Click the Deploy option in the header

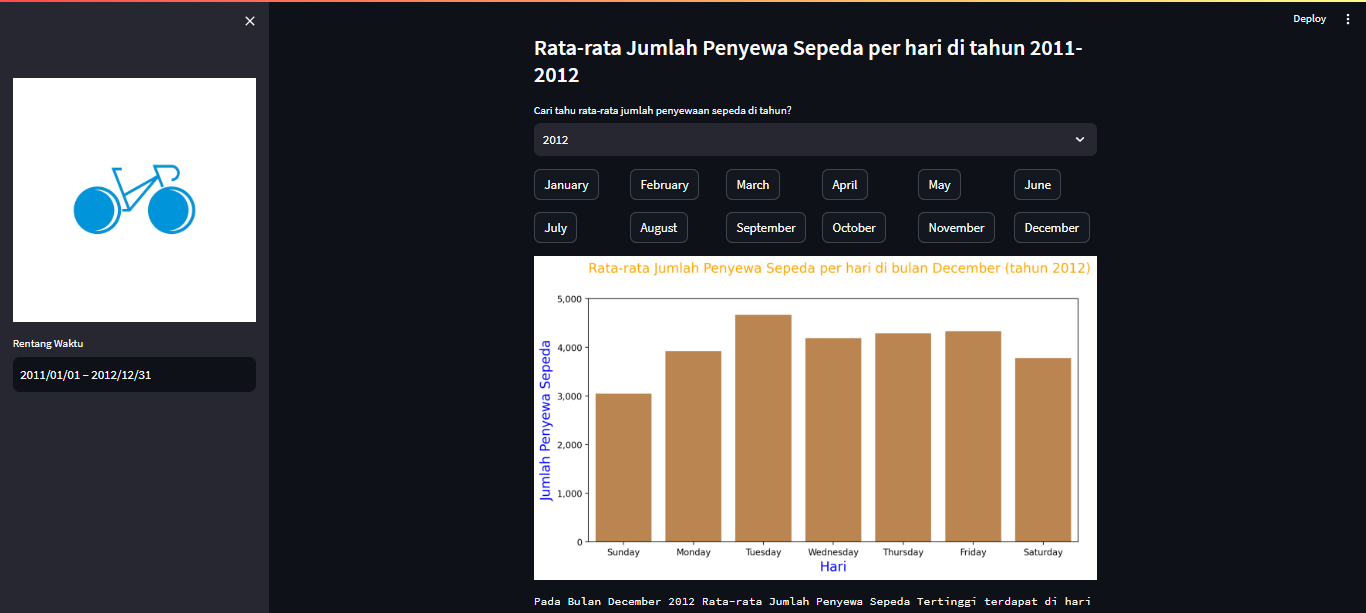[x=1309, y=18]
